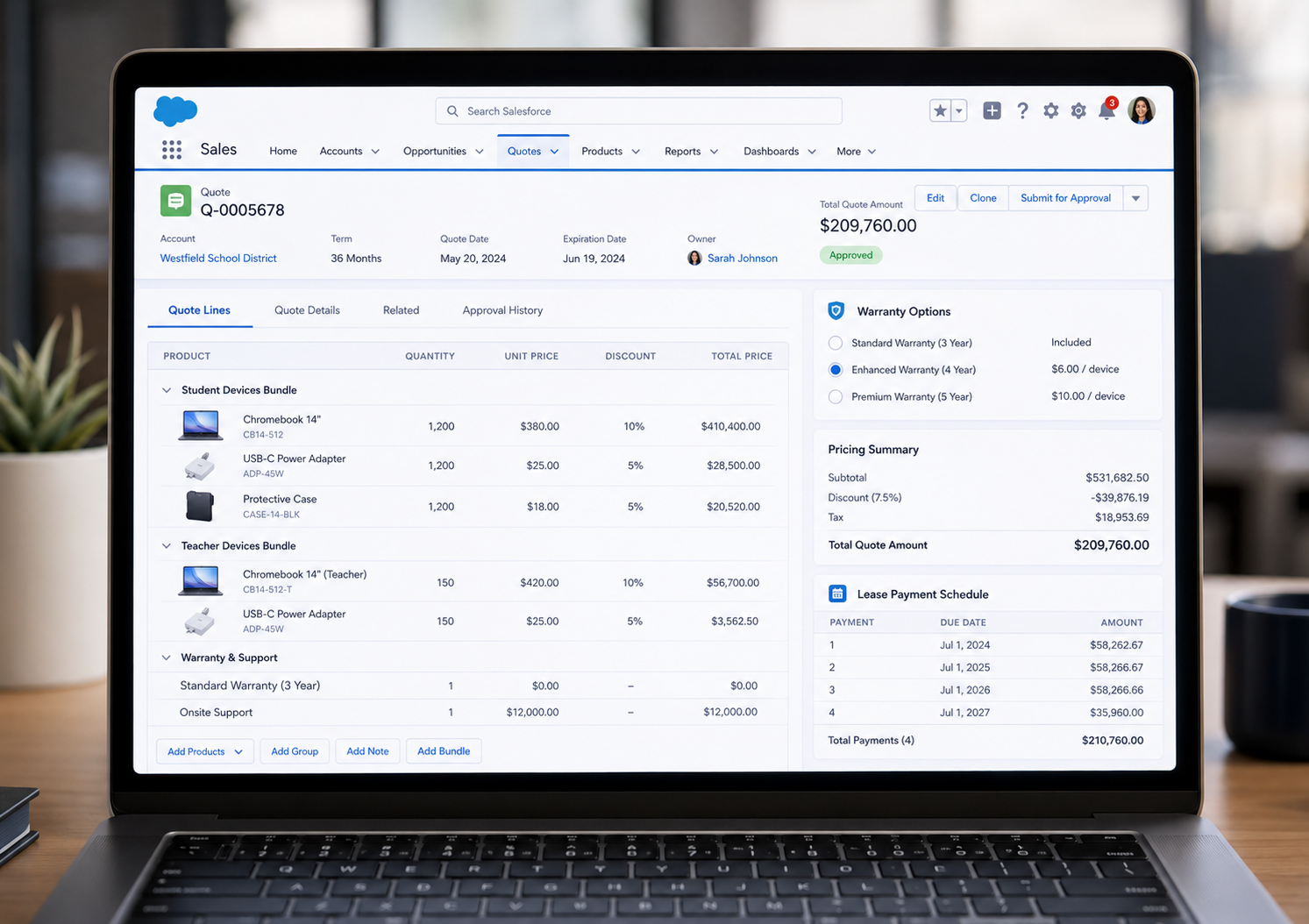Go to the Home nav item
1309x924 pixels.
[x=283, y=152]
